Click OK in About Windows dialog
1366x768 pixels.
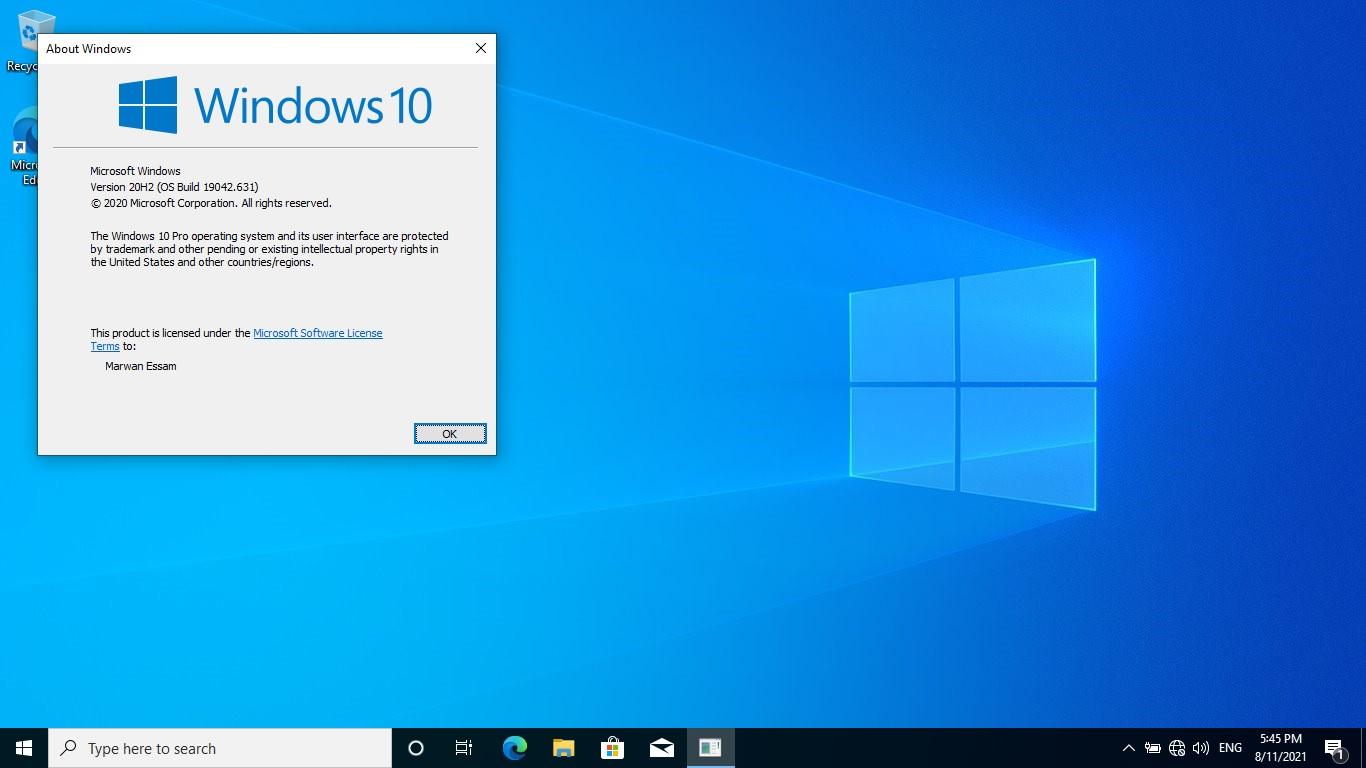click(x=450, y=433)
